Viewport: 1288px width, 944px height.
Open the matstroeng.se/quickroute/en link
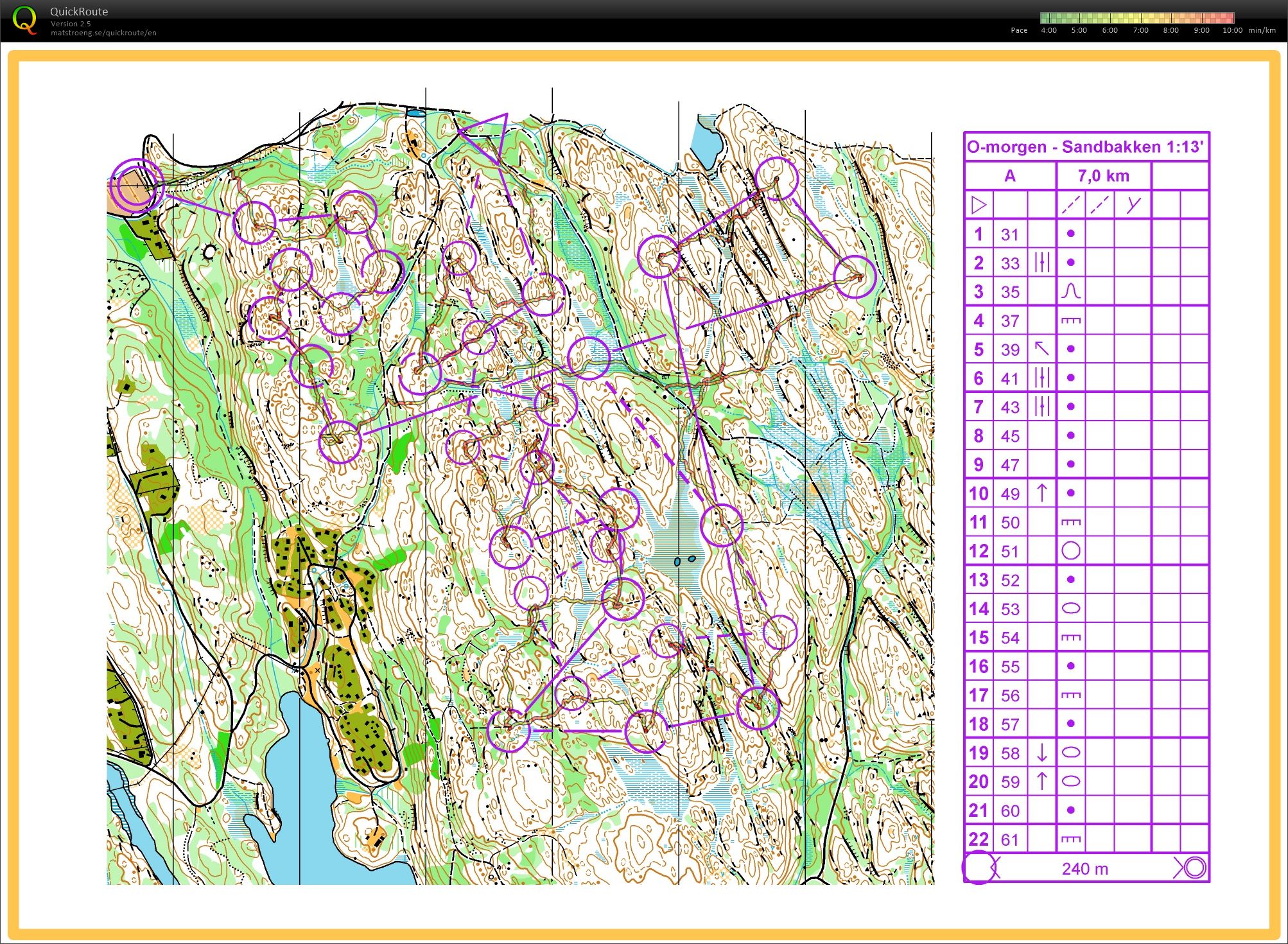pyautogui.click(x=103, y=33)
